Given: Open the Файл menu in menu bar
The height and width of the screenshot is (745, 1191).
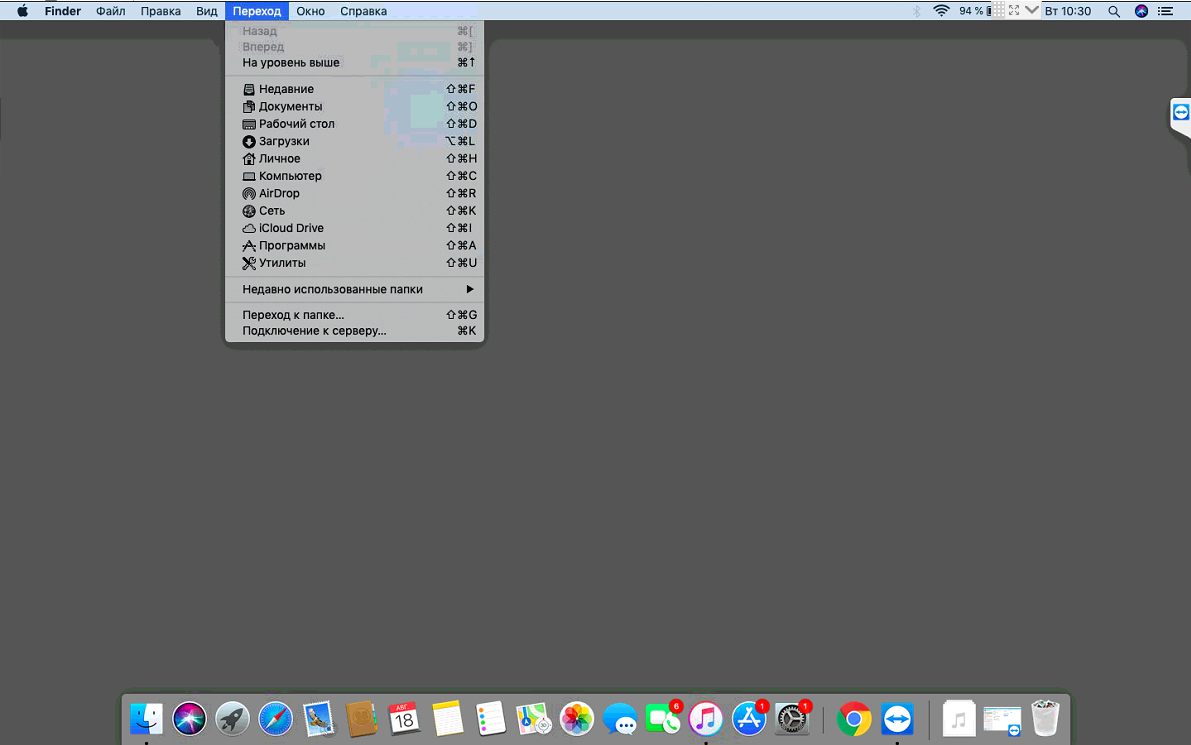Looking at the screenshot, I should pyautogui.click(x=111, y=11).
